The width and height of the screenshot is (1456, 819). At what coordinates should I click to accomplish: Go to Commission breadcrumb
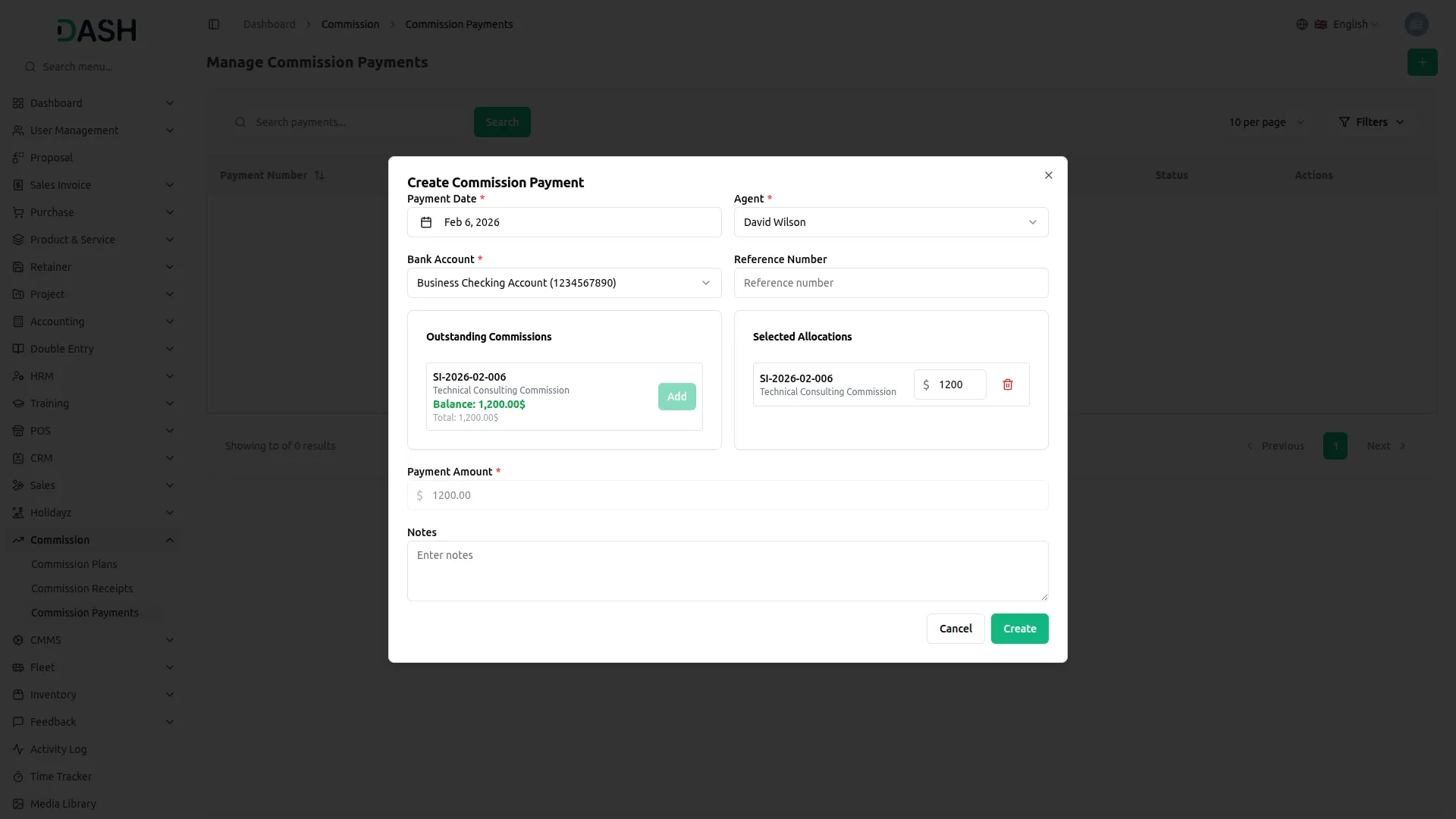pos(350,24)
